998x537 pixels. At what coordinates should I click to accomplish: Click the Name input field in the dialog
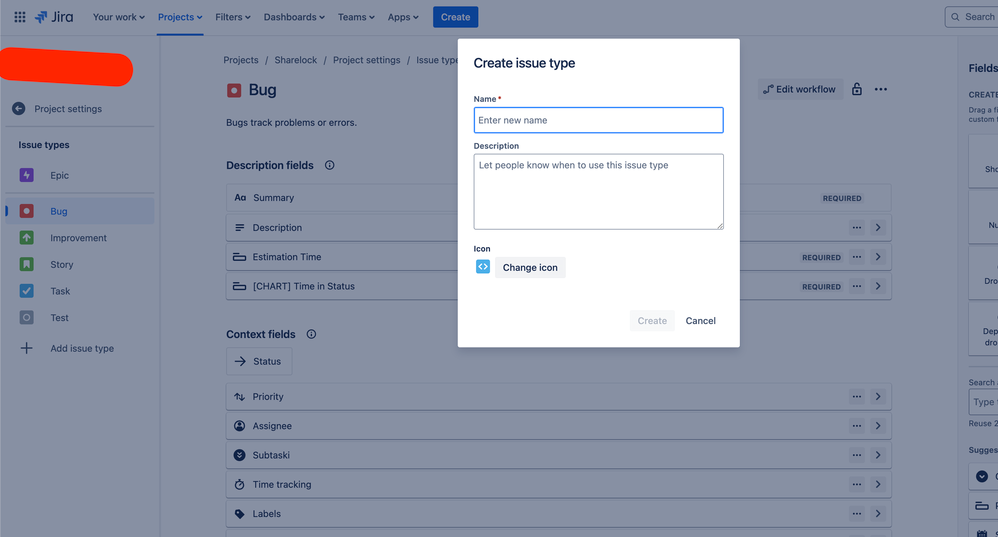tap(598, 120)
